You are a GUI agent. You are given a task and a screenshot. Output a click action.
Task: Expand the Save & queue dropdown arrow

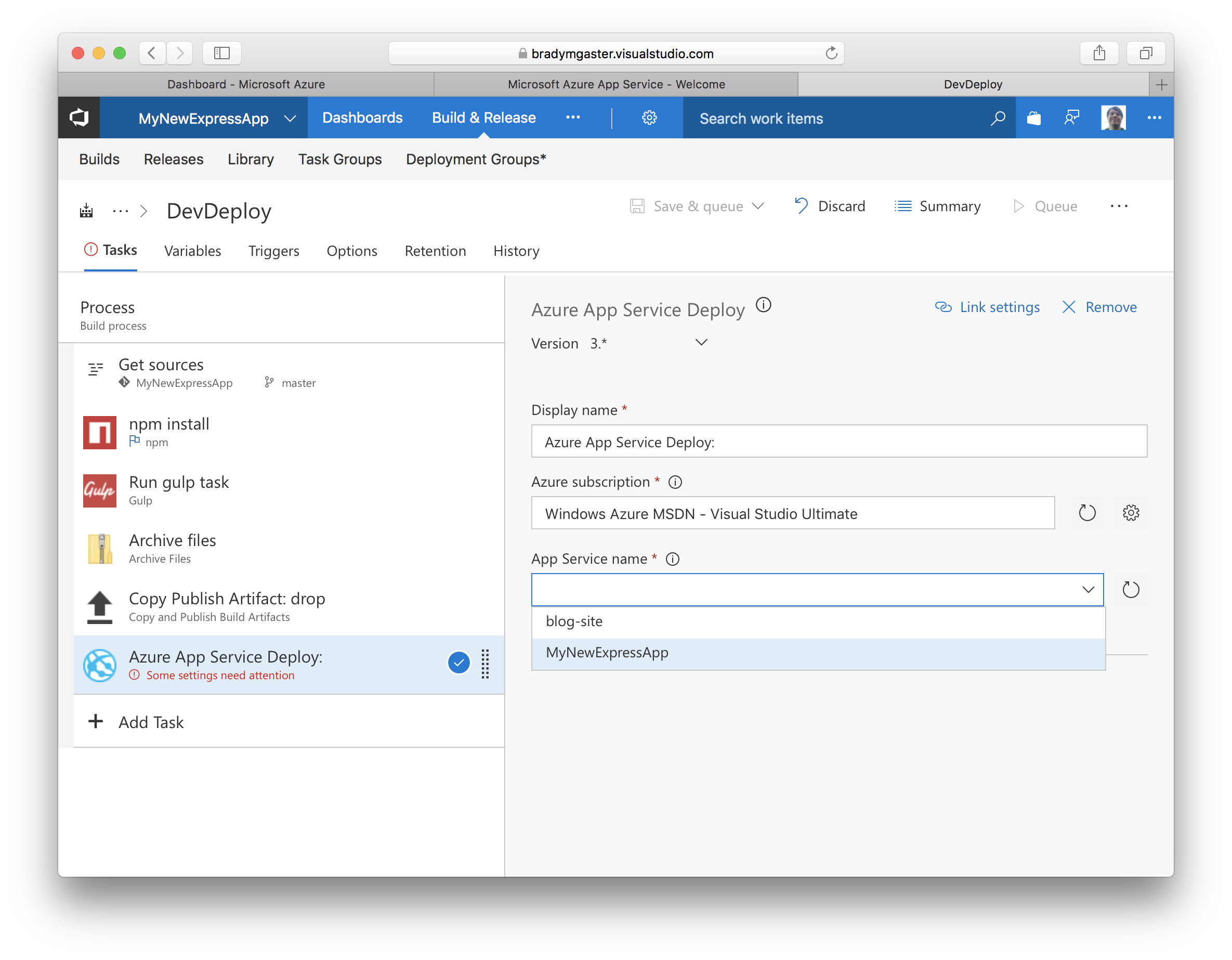point(758,206)
